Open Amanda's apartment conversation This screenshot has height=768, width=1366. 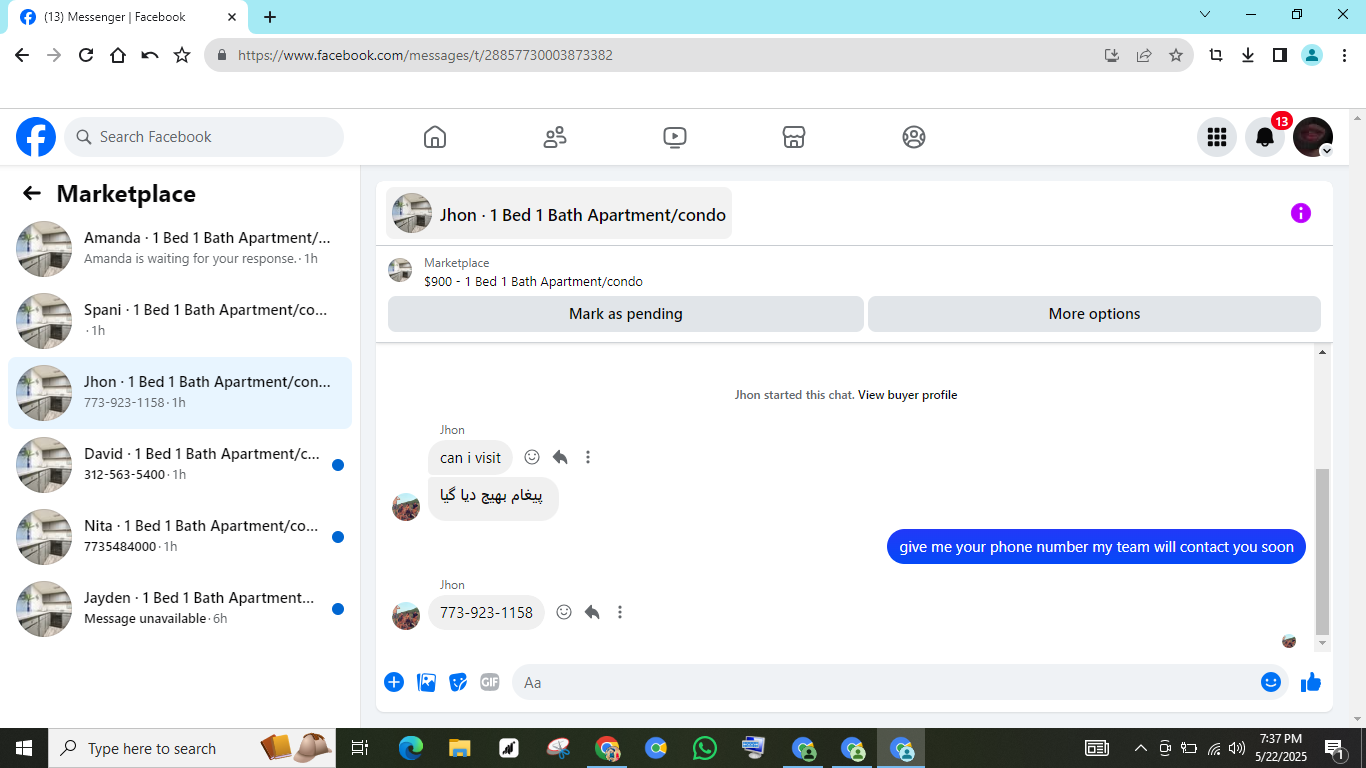pos(180,249)
